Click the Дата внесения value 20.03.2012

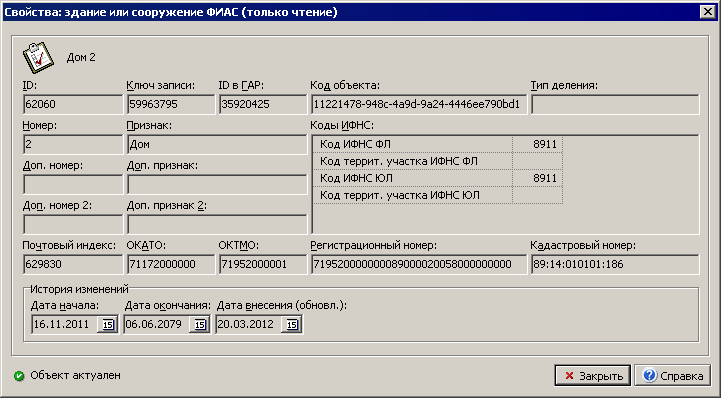(x=246, y=324)
